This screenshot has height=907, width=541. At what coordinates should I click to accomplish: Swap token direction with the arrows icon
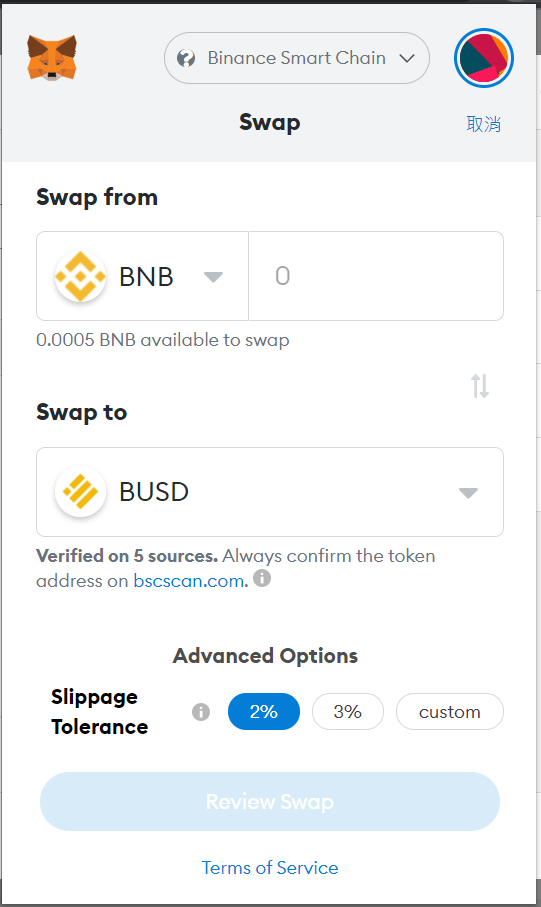[480, 386]
